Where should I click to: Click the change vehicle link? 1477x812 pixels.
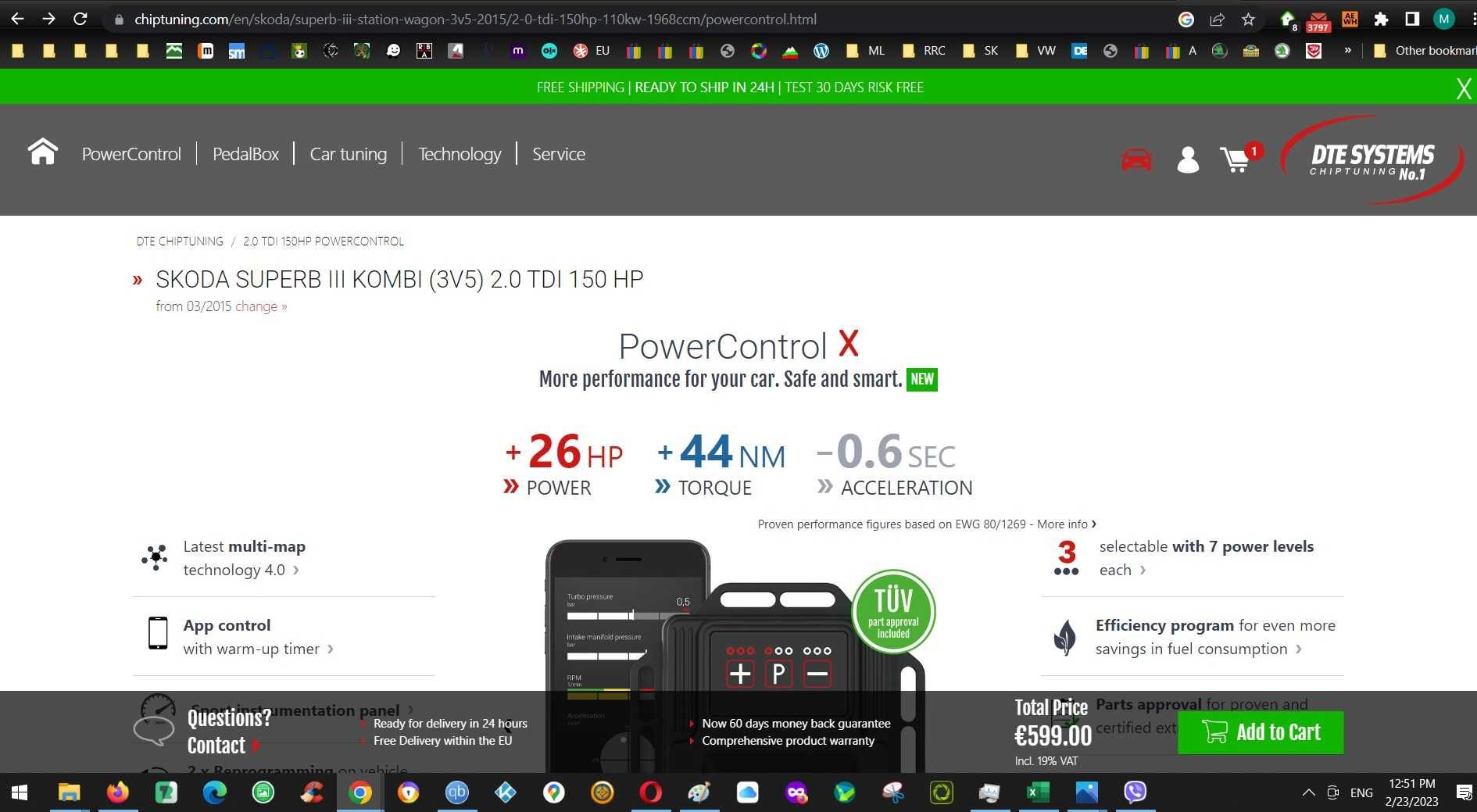click(x=261, y=306)
